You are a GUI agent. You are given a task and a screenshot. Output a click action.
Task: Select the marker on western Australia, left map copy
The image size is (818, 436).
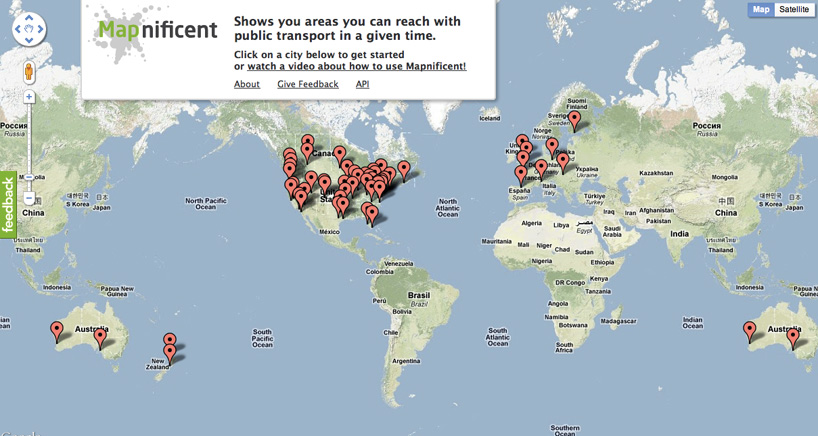(56, 332)
